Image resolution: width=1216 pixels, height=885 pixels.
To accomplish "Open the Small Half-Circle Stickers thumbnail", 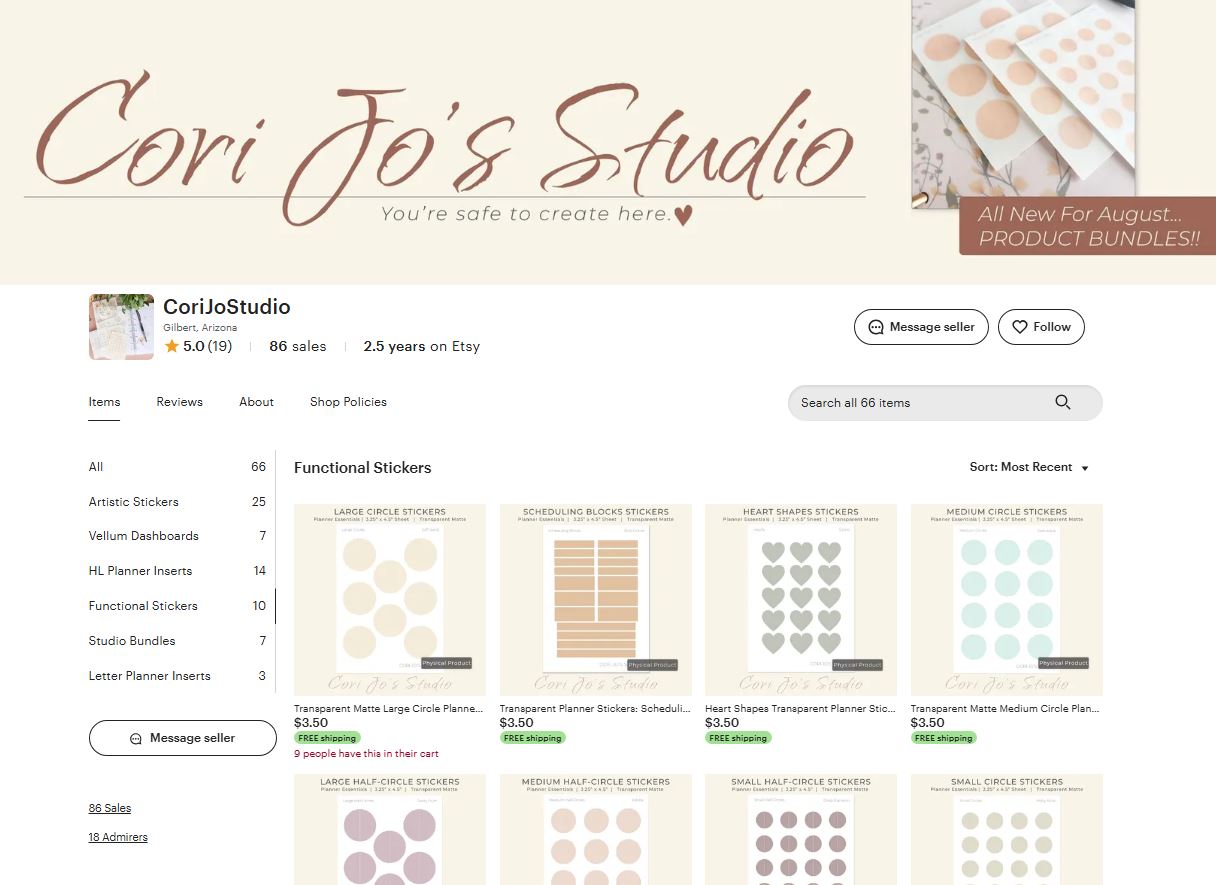I will 801,829.
